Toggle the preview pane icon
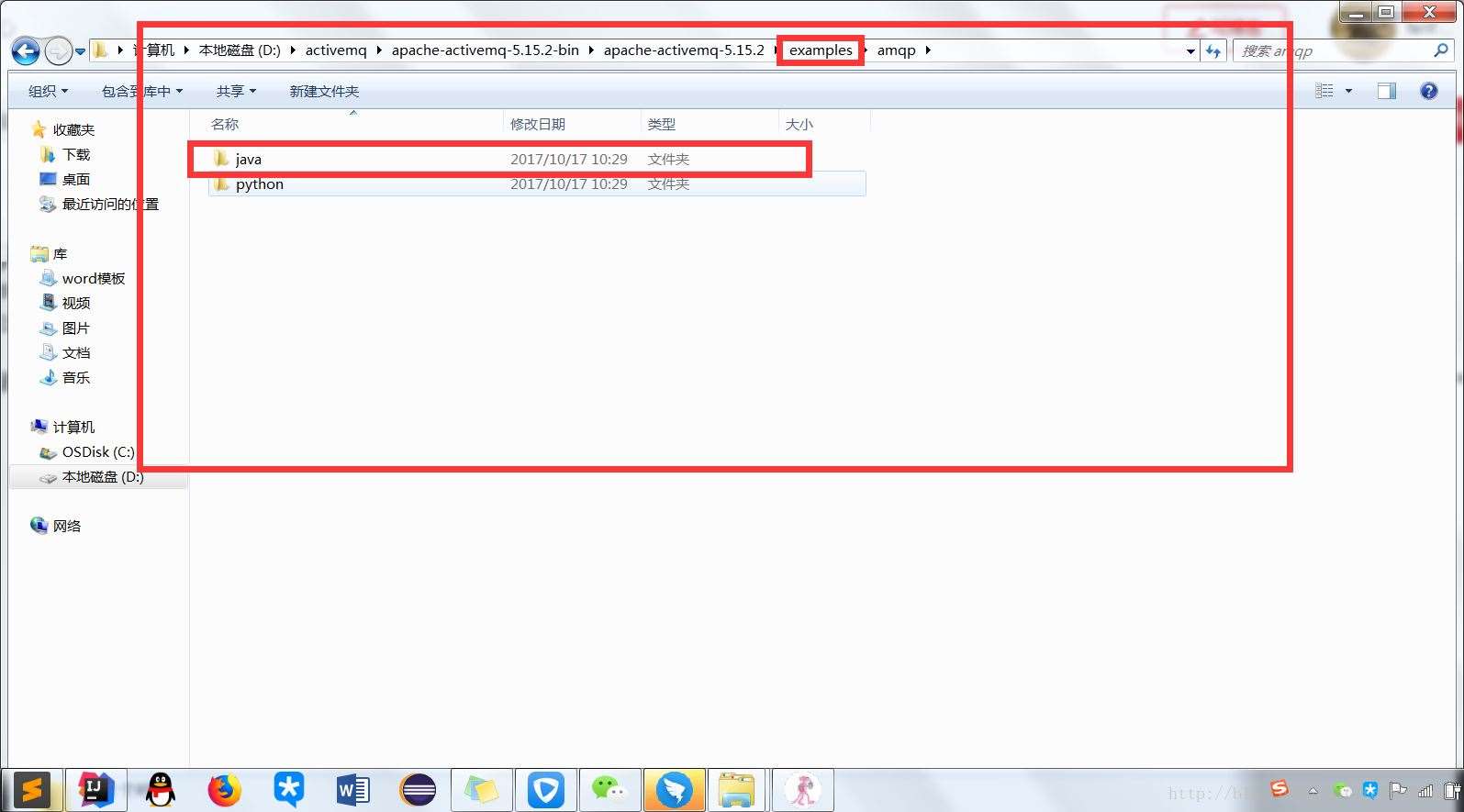The image size is (1464, 812). (x=1386, y=91)
